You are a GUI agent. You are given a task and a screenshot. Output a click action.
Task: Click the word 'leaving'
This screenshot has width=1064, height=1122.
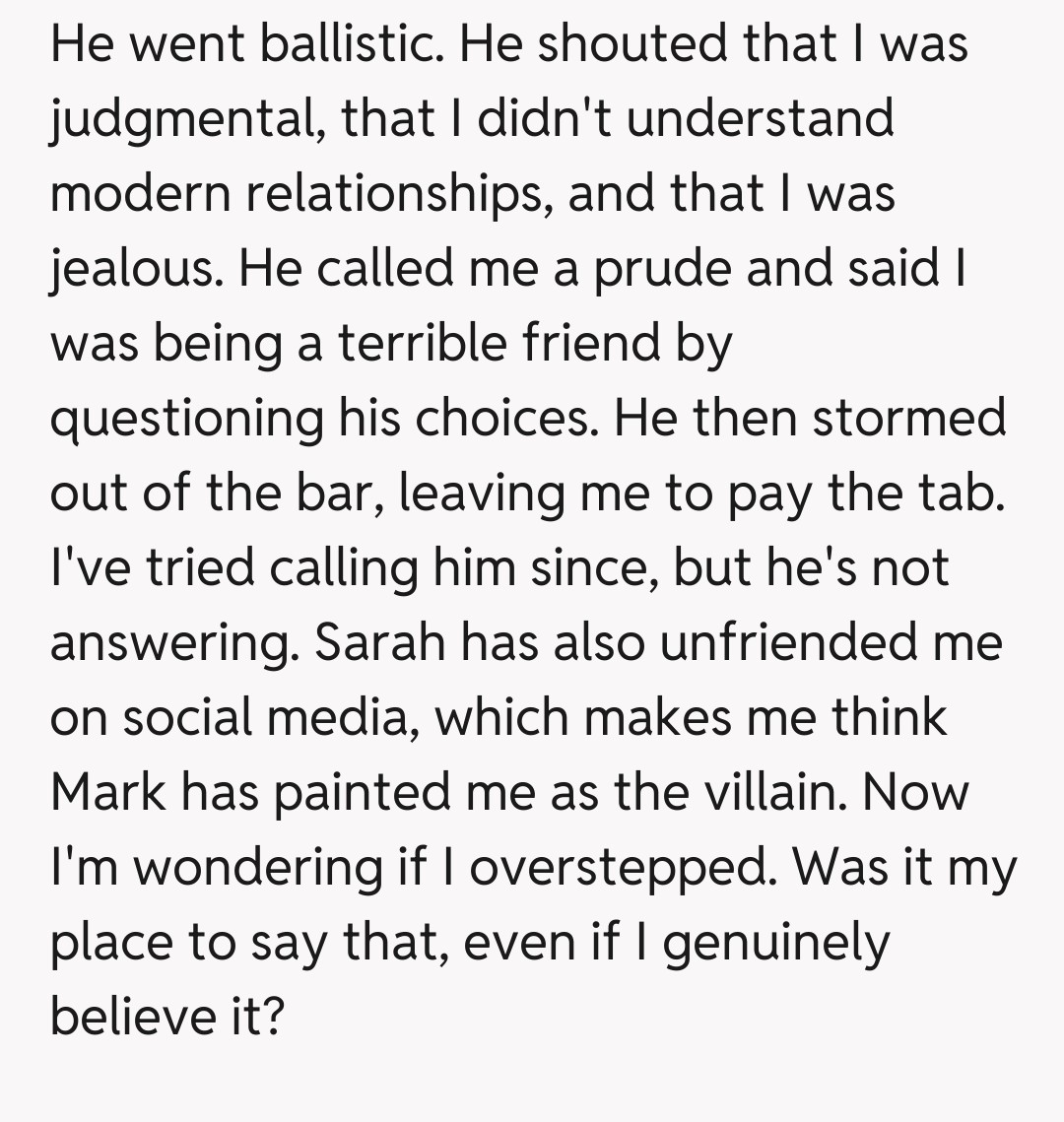[x=483, y=493]
